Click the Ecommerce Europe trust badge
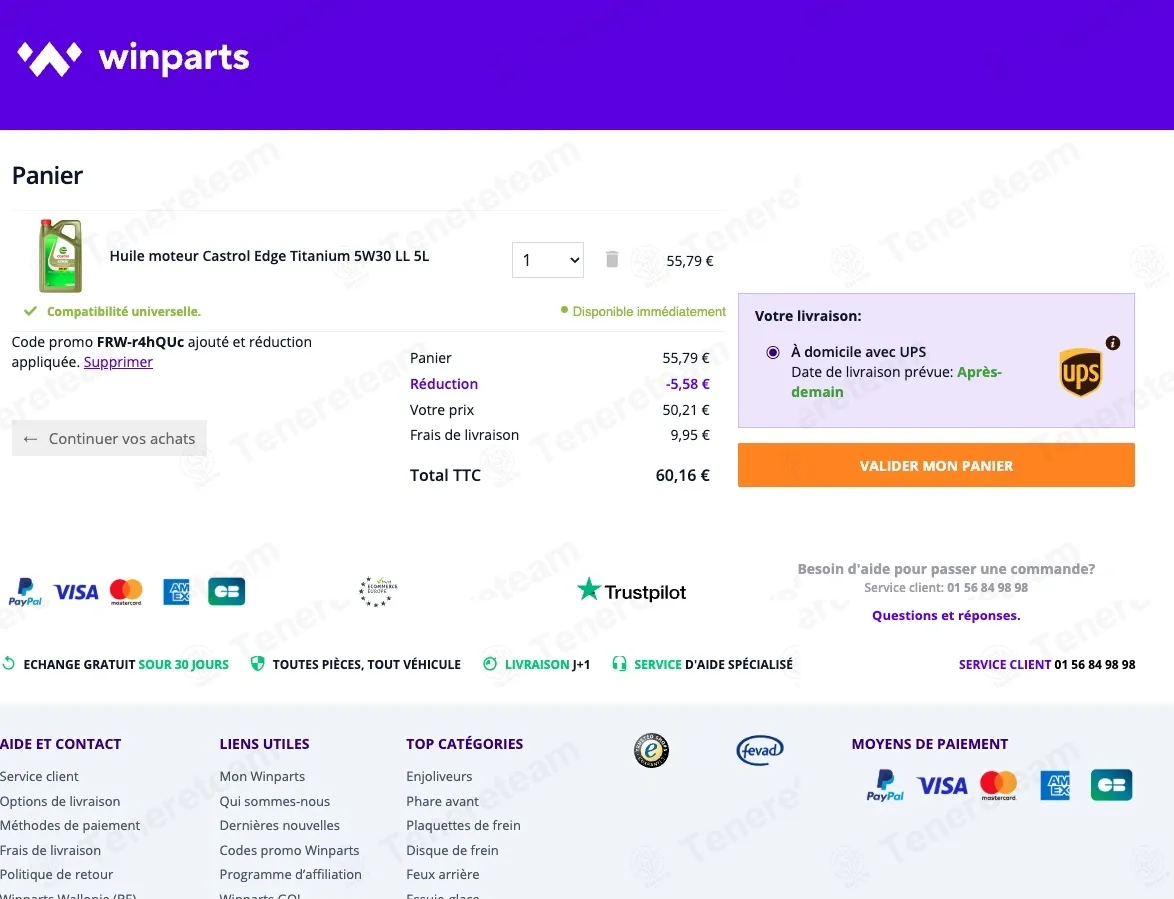Screen dimensions: 1174x899 tap(378, 591)
